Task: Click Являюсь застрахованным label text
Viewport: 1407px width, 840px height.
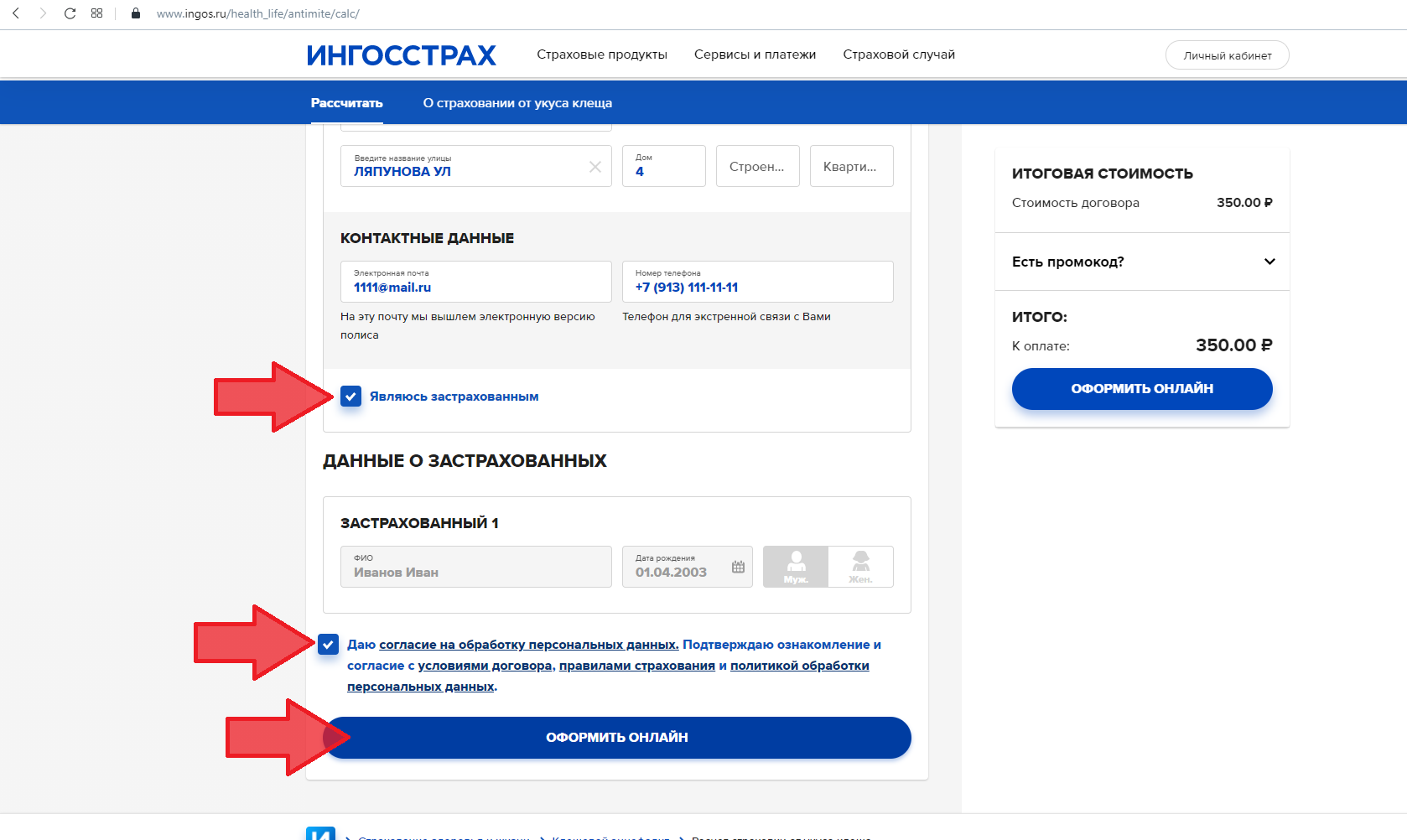Action: (454, 397)
